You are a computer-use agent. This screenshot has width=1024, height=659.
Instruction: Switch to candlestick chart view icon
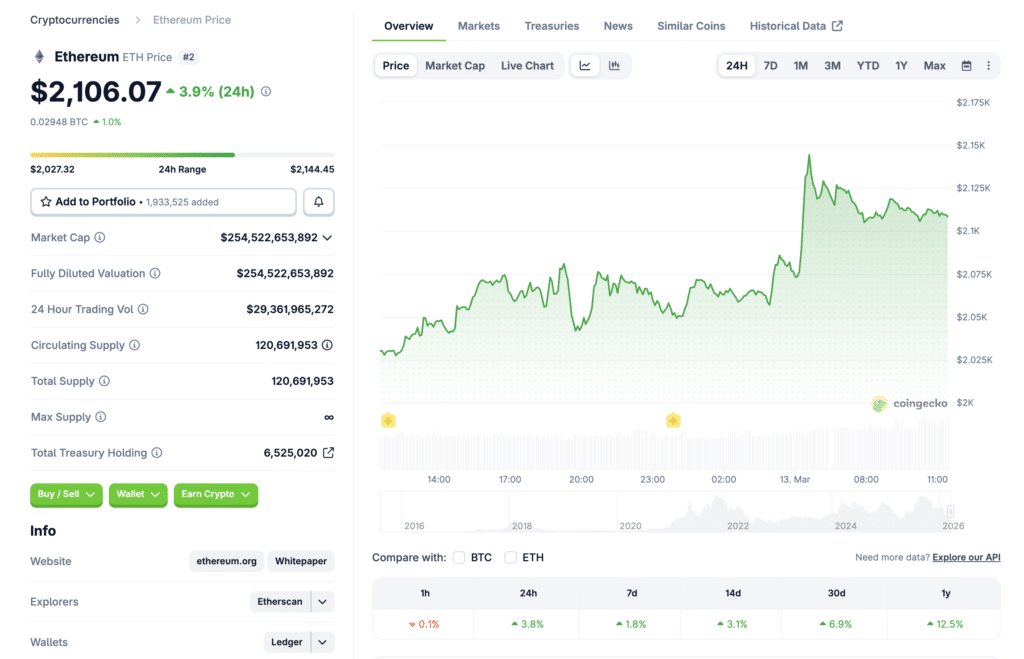pyautogui.click(x=614, y=66)
